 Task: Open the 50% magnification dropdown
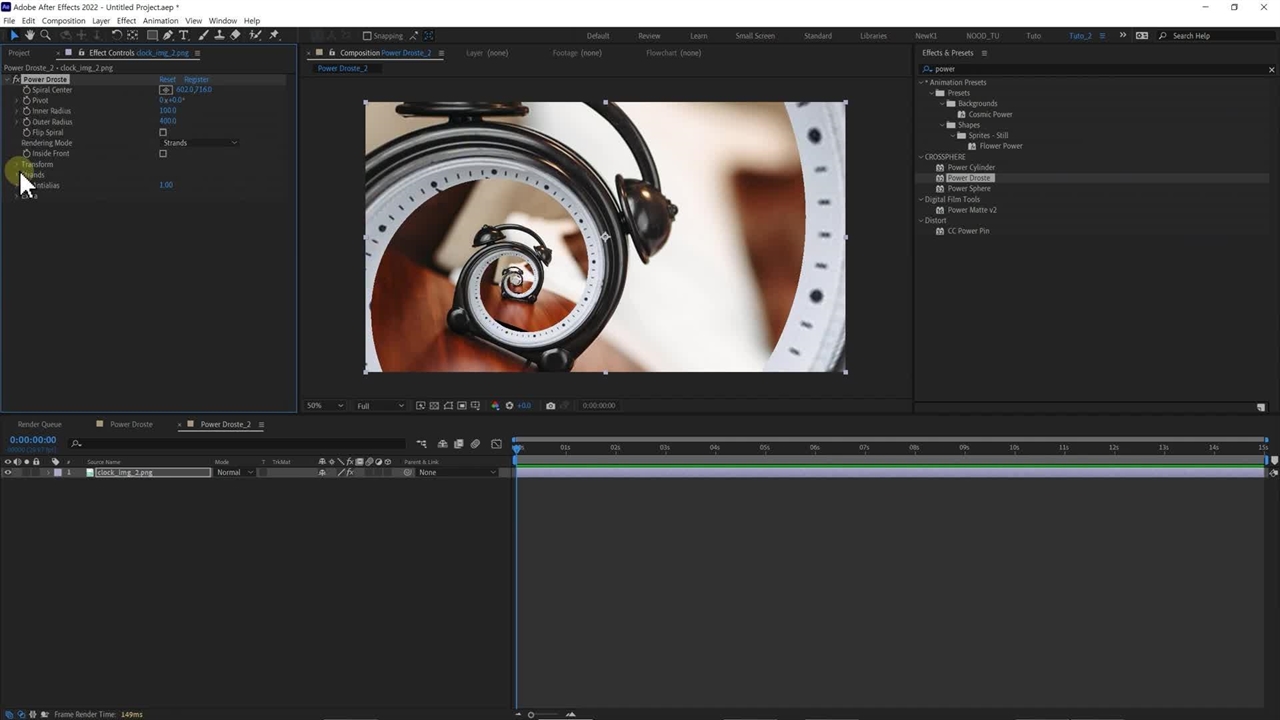pyautogui.click(x=324, y=406)
